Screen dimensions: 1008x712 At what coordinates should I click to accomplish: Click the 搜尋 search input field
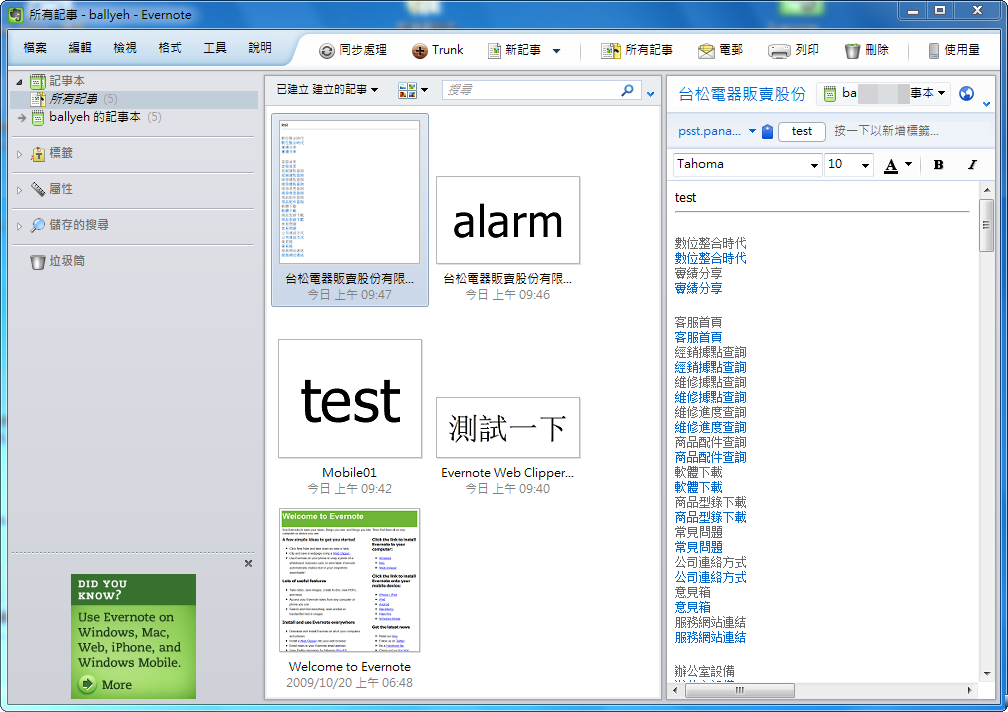tap(530, 90)
